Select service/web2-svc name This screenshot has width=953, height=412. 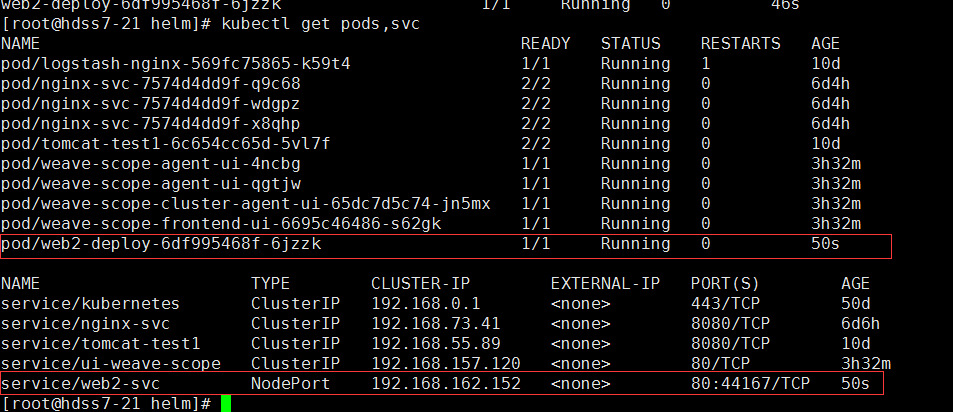[80, 384]
